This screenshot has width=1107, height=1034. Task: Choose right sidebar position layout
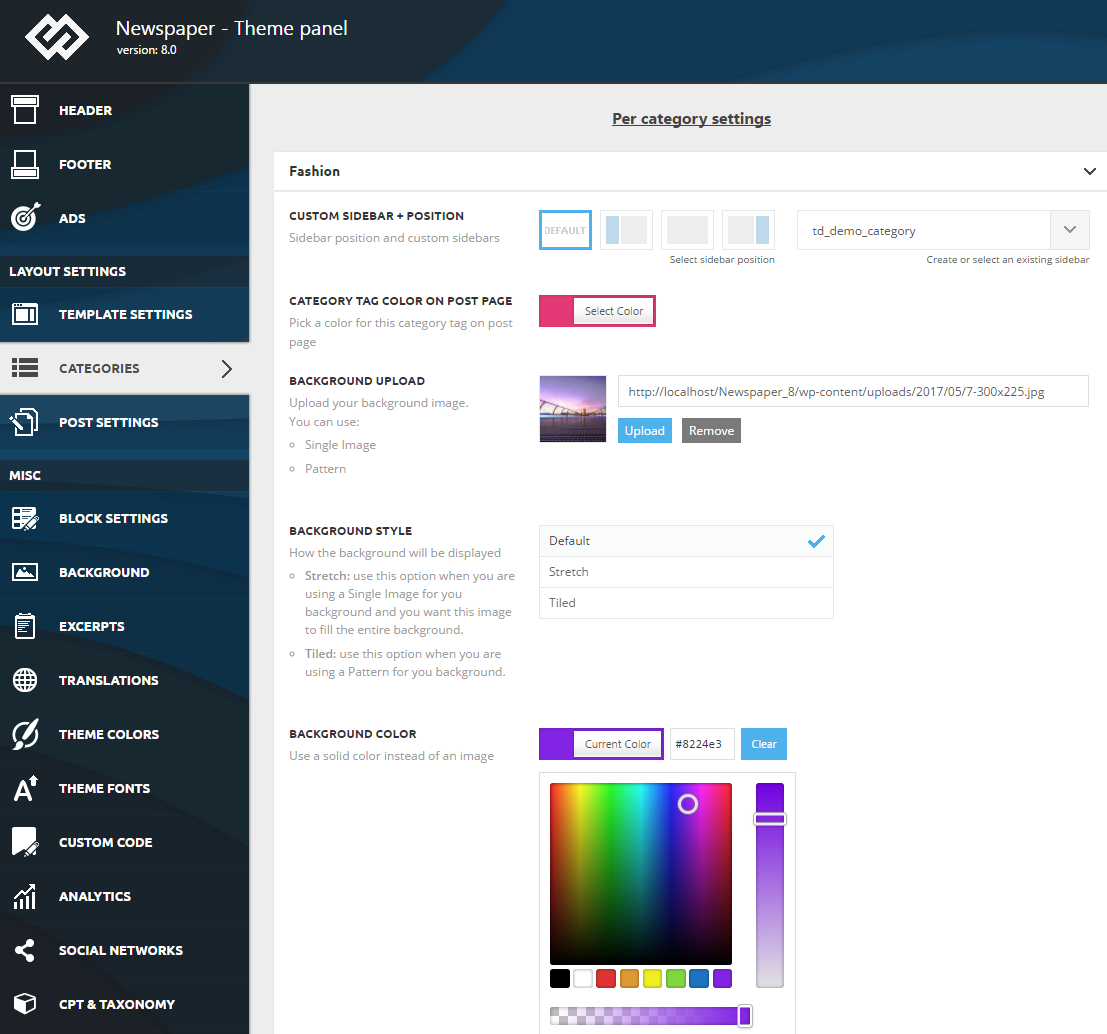748,230
